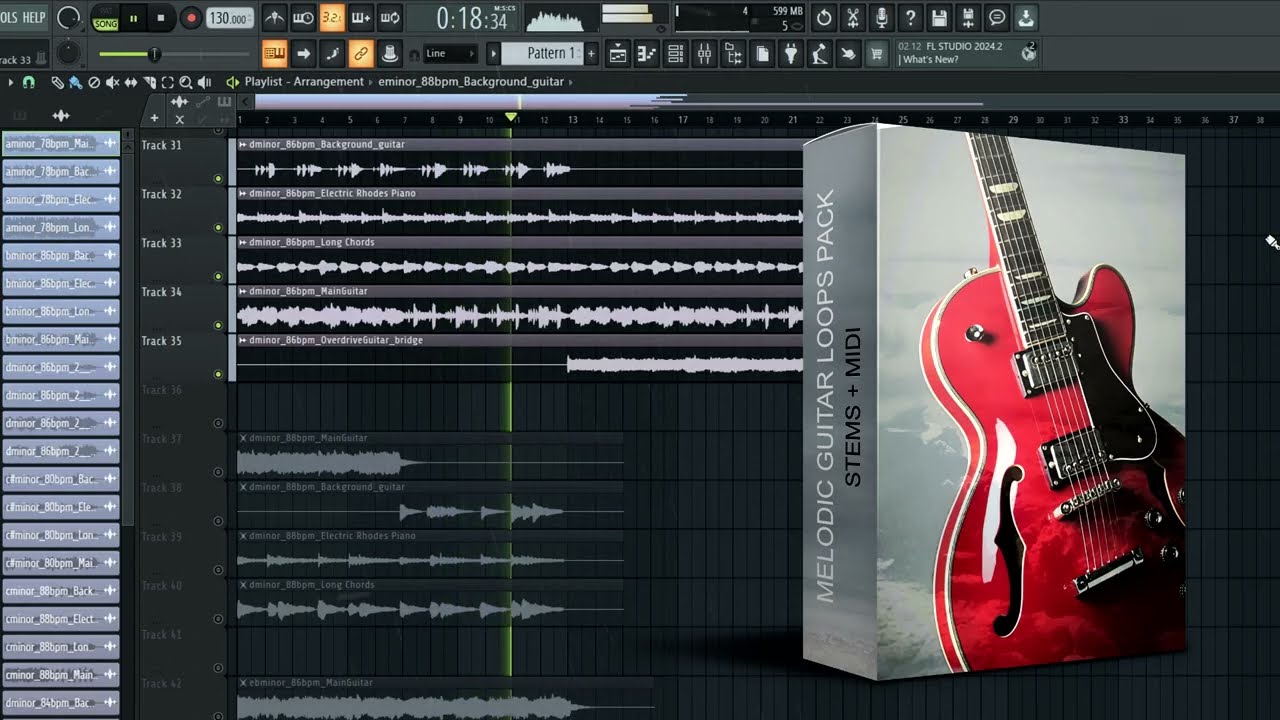The width and height of the screenshot is (1280, 720).
Task: Click the one-click recording microphone icon
Action: pyautogui.click(x=882, y=18)
